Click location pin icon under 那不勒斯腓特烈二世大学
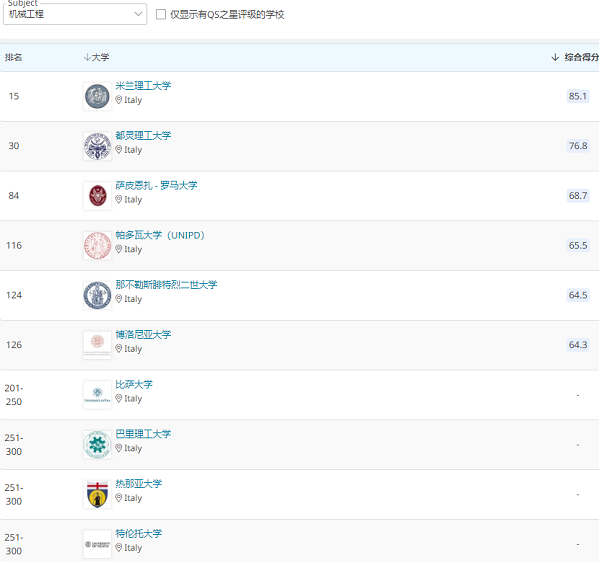The image size is (599, 562). point(119,299)
